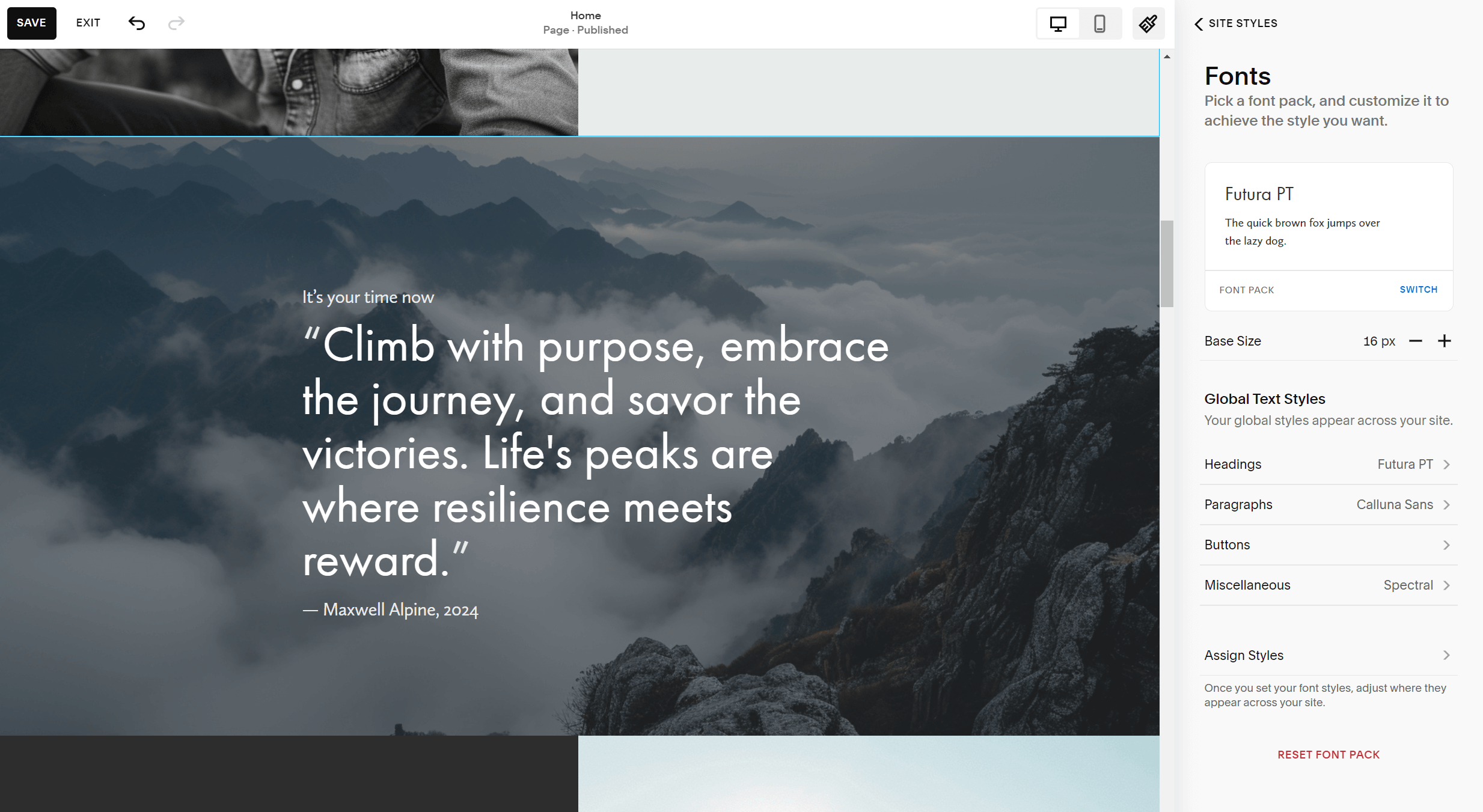
Task: Open Miscellaneous Spectral font settings
Action: pyautogui.click(x=1329, y=585)
